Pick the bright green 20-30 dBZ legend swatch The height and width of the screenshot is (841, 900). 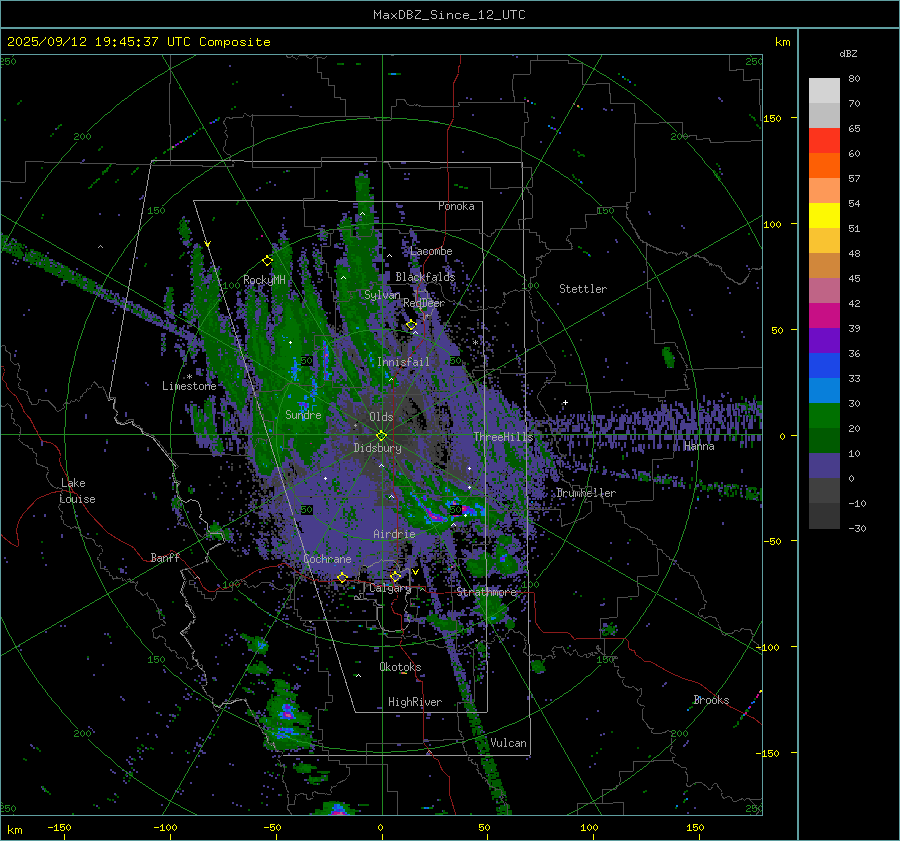tap(824, 415)
